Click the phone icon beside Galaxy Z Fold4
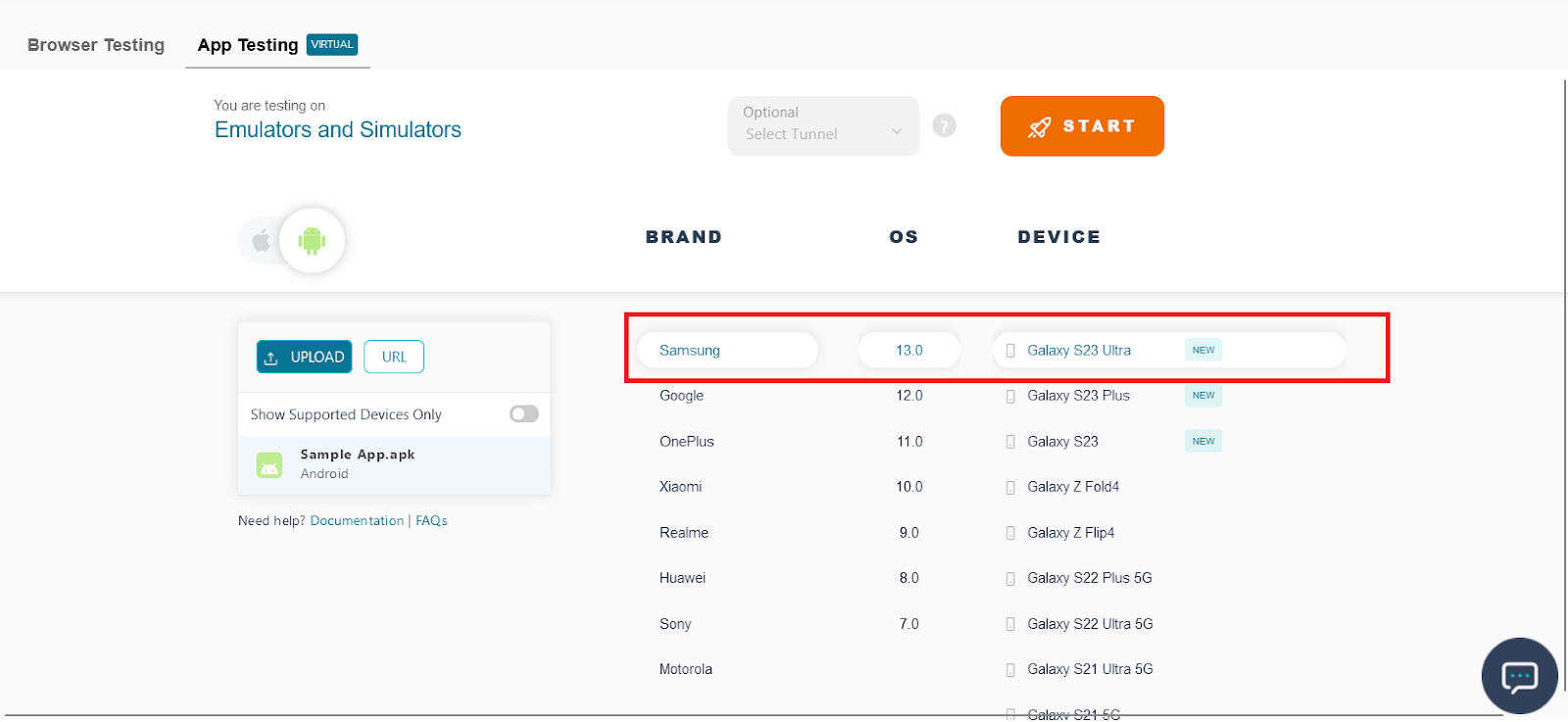 [x=1010, y=488]
